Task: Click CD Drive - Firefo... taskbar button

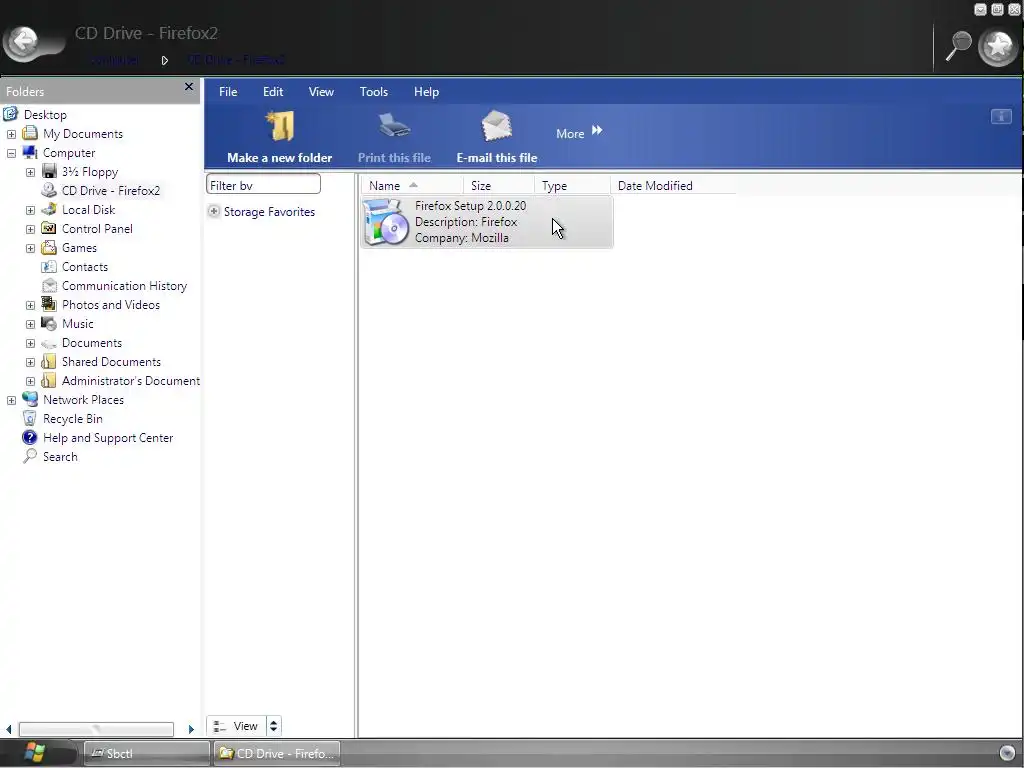Action: pyautogui.click(x=277, y=753)
